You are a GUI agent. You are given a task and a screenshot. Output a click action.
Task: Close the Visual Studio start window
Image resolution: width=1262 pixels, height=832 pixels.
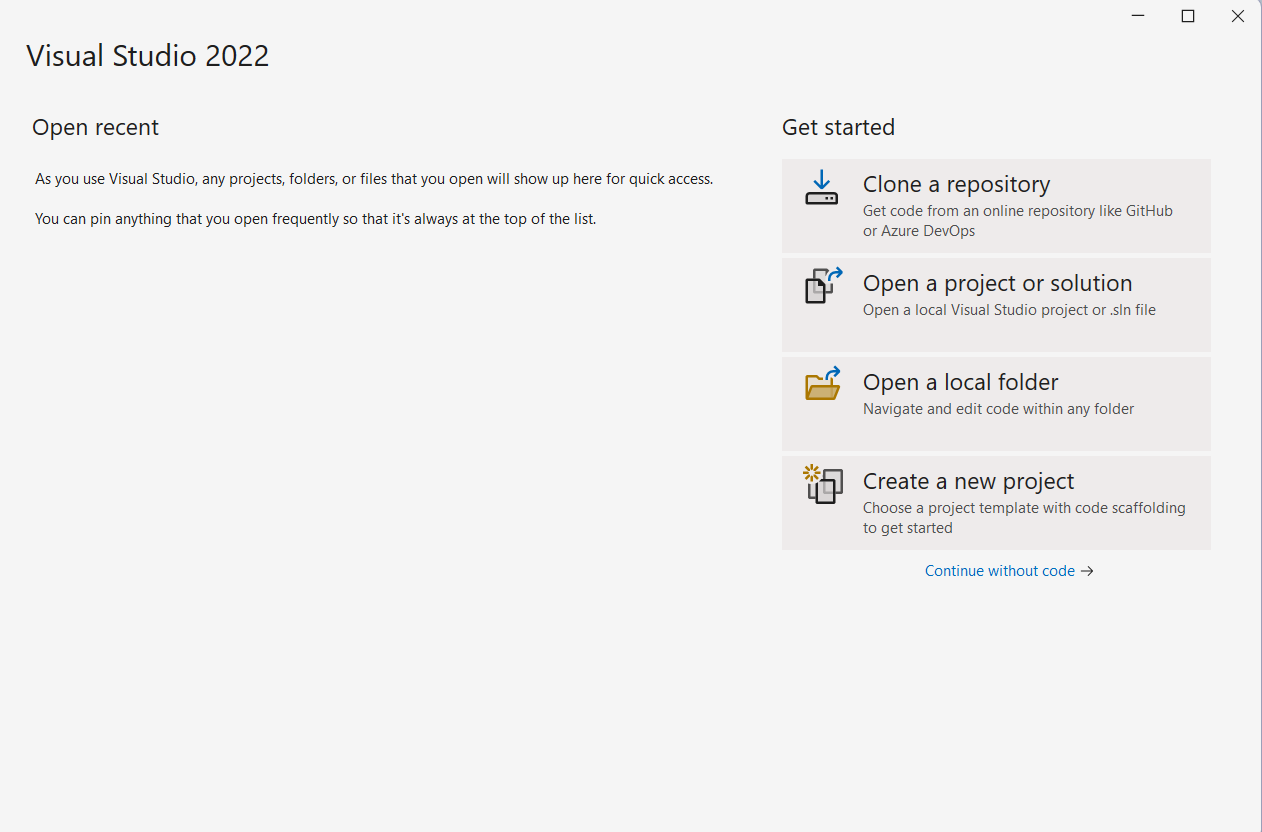pos(1238,16)
